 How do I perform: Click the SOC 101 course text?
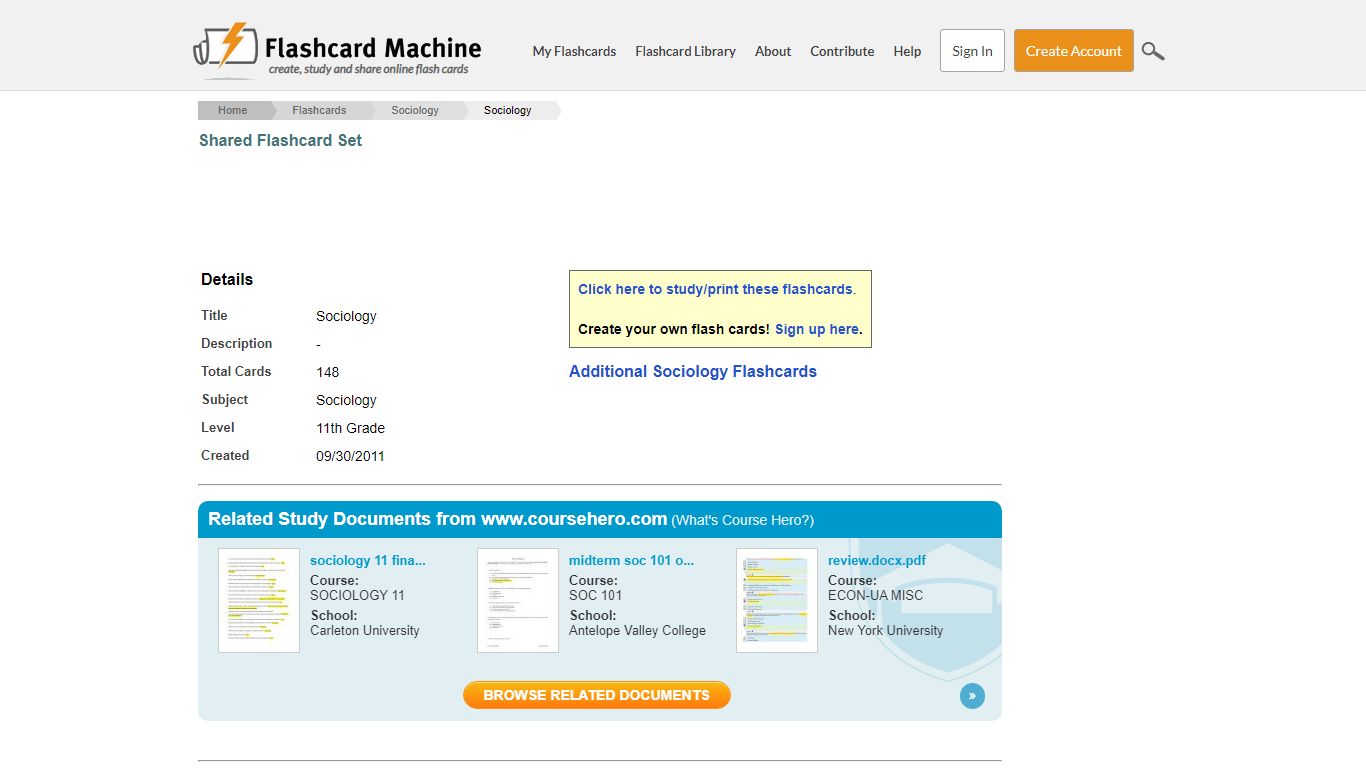(x=596, y=595)
